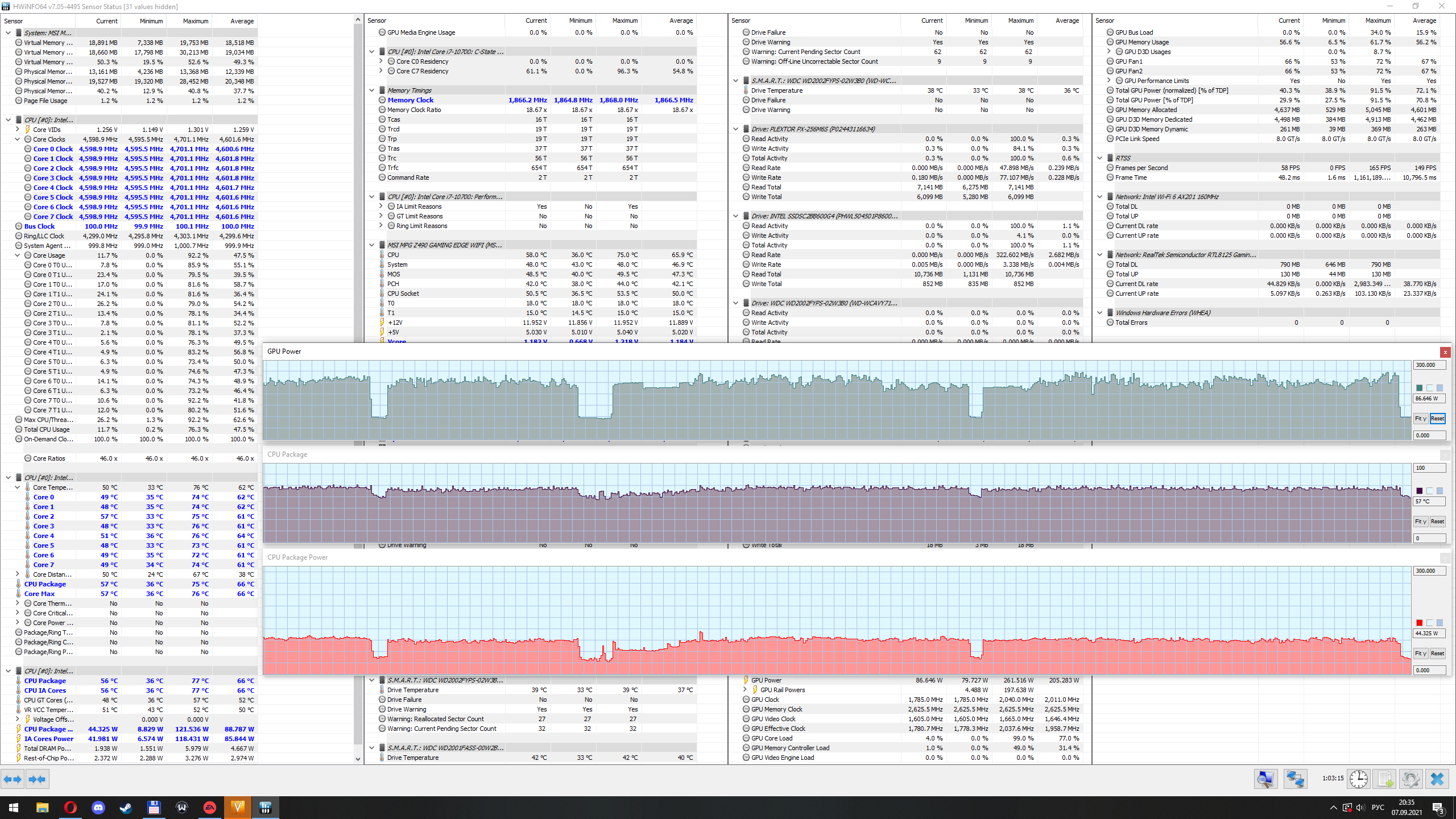Click Fit y in GPU Power graph
This screenshot has height=819, width=1456.
click(1420, 419)
